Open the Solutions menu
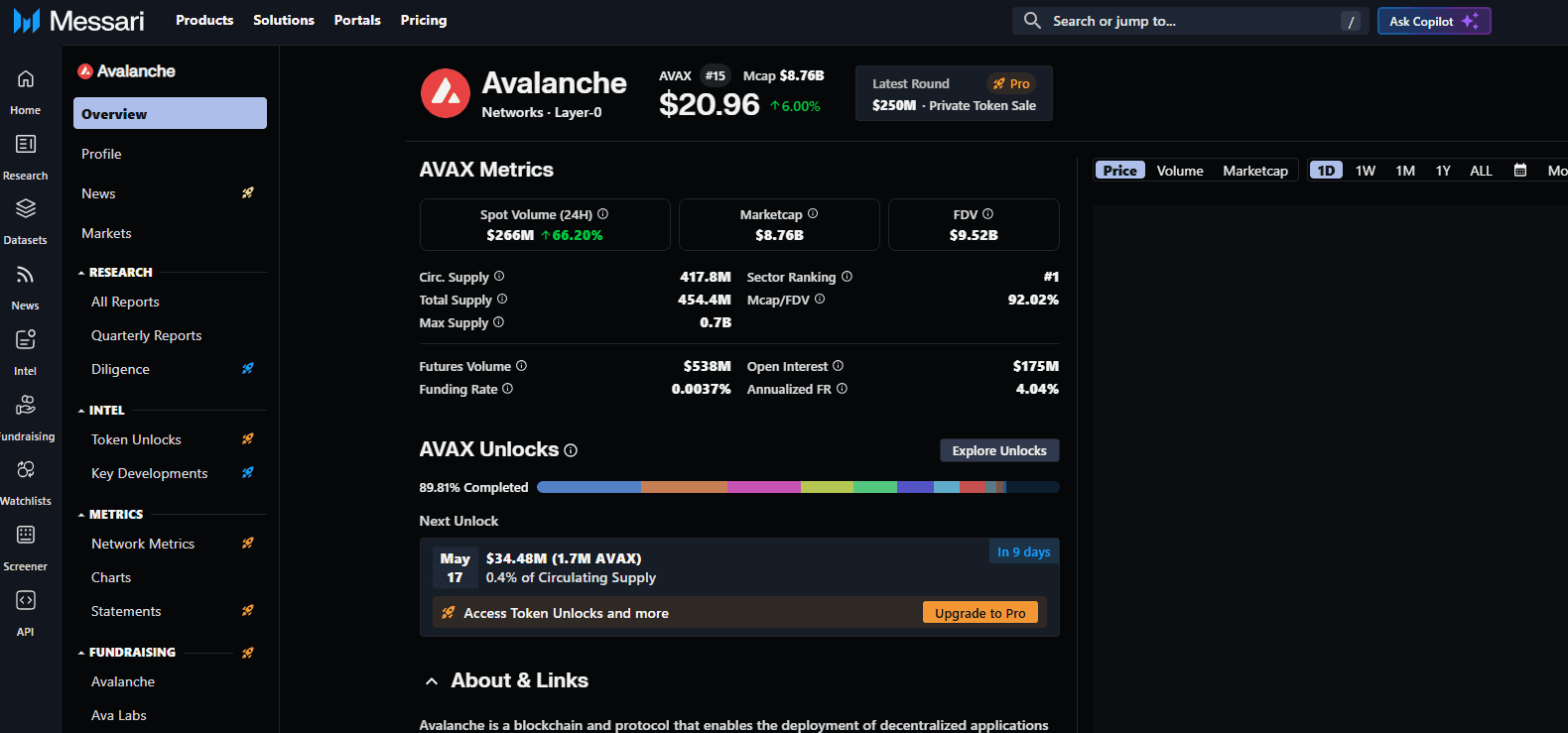Viewport: 1568px width, 733px height. 284,20
